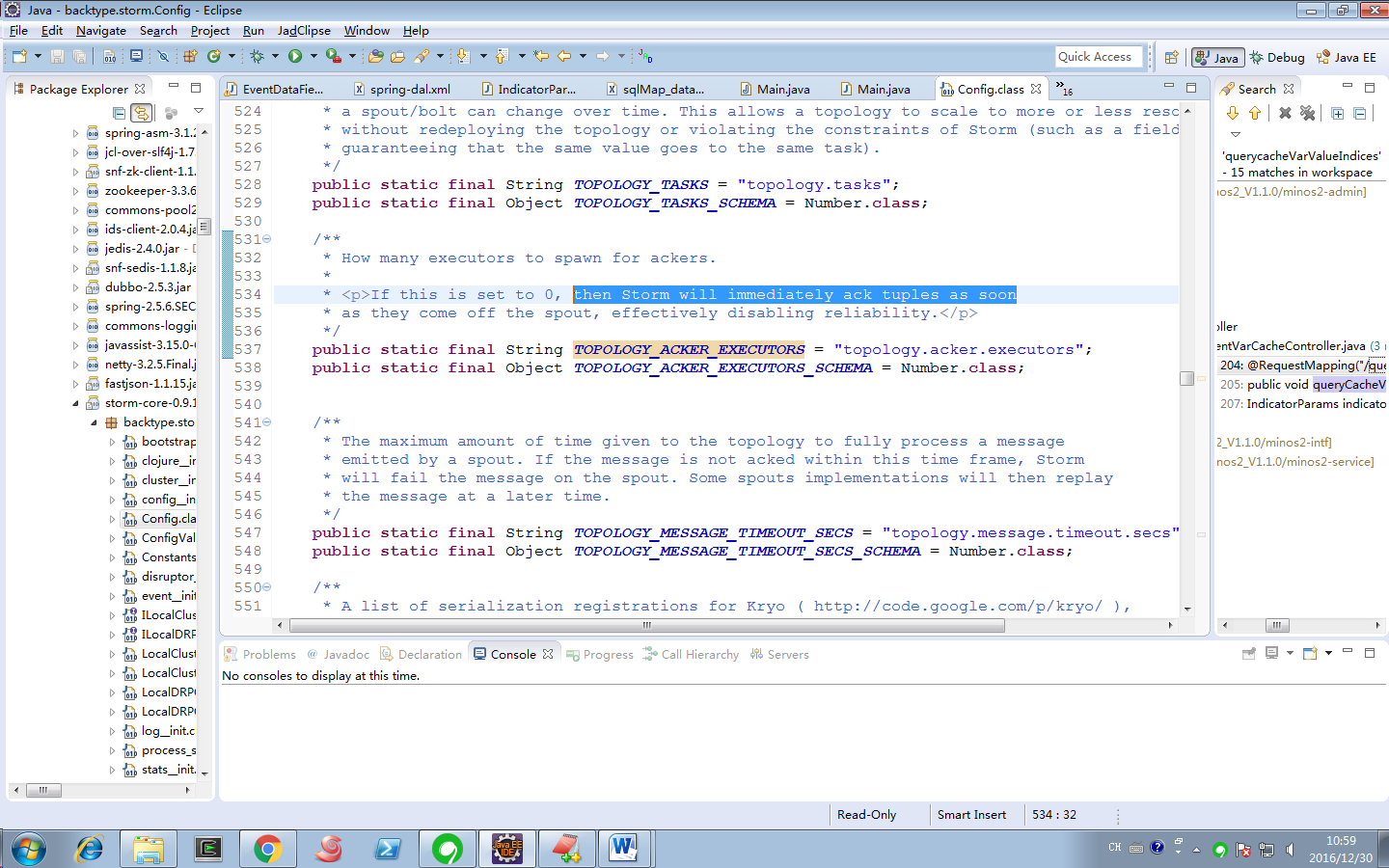The width and height of the screenshot is (1389, 868).
Task: Close the Config.class editor tab
Action: coord(1036,89)
